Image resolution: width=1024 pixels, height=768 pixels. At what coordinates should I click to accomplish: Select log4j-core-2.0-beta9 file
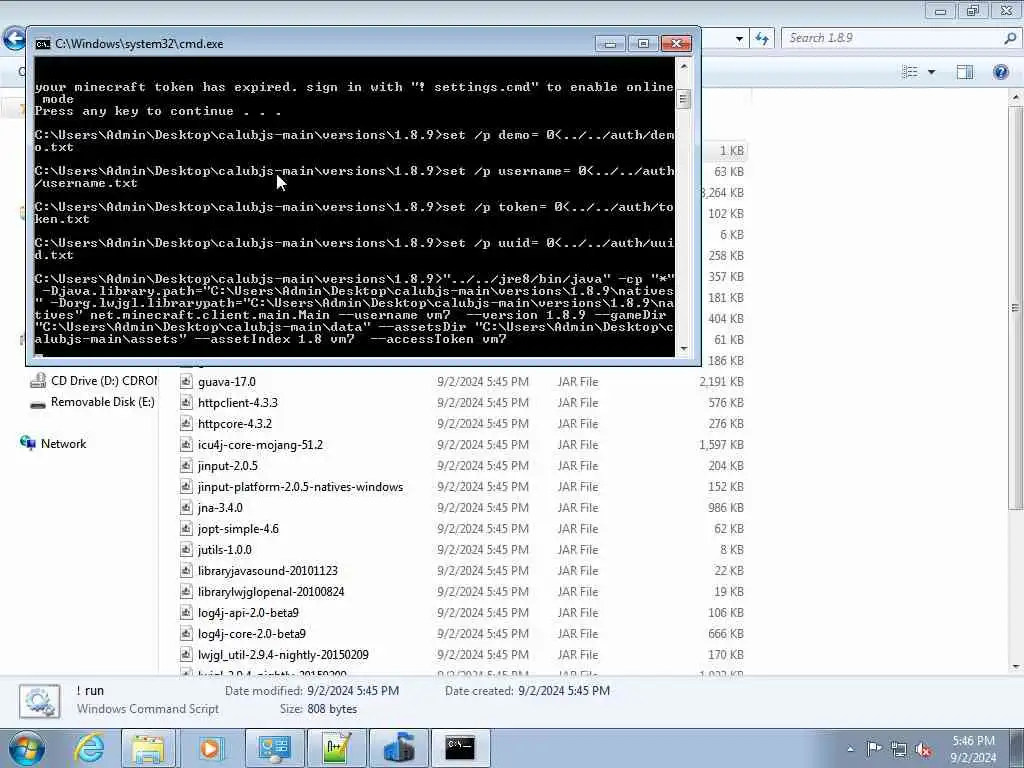tap(251, 633)
